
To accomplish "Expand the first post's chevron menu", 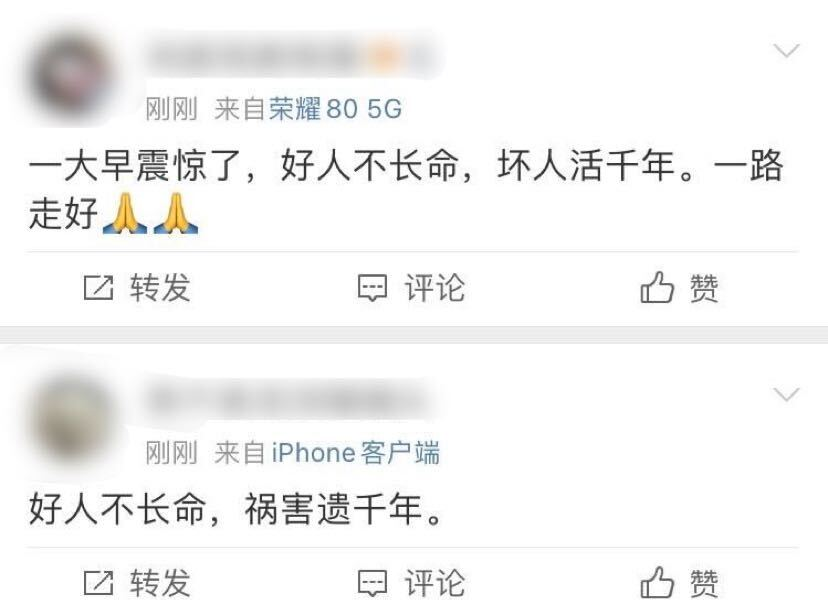I will pos(786,51).
